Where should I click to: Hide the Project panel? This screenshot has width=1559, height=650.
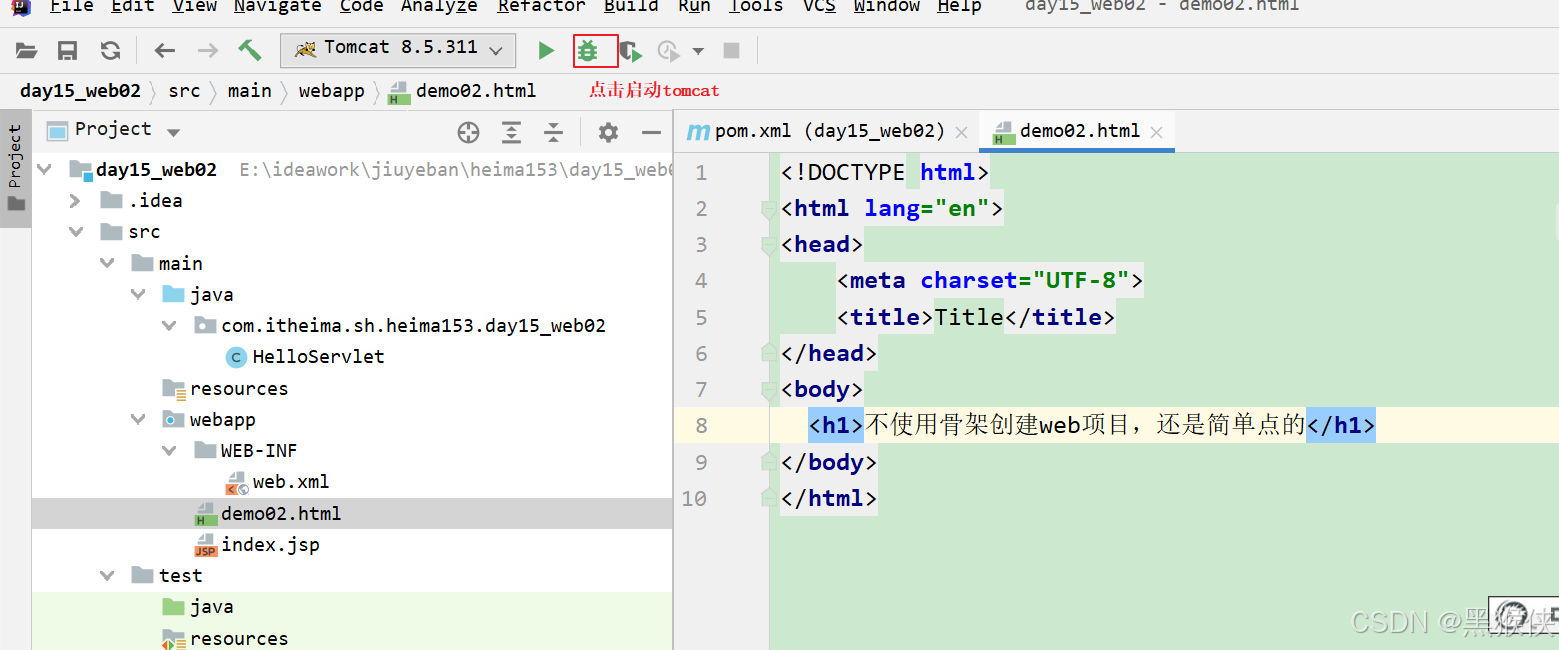[x=651, y=131]
